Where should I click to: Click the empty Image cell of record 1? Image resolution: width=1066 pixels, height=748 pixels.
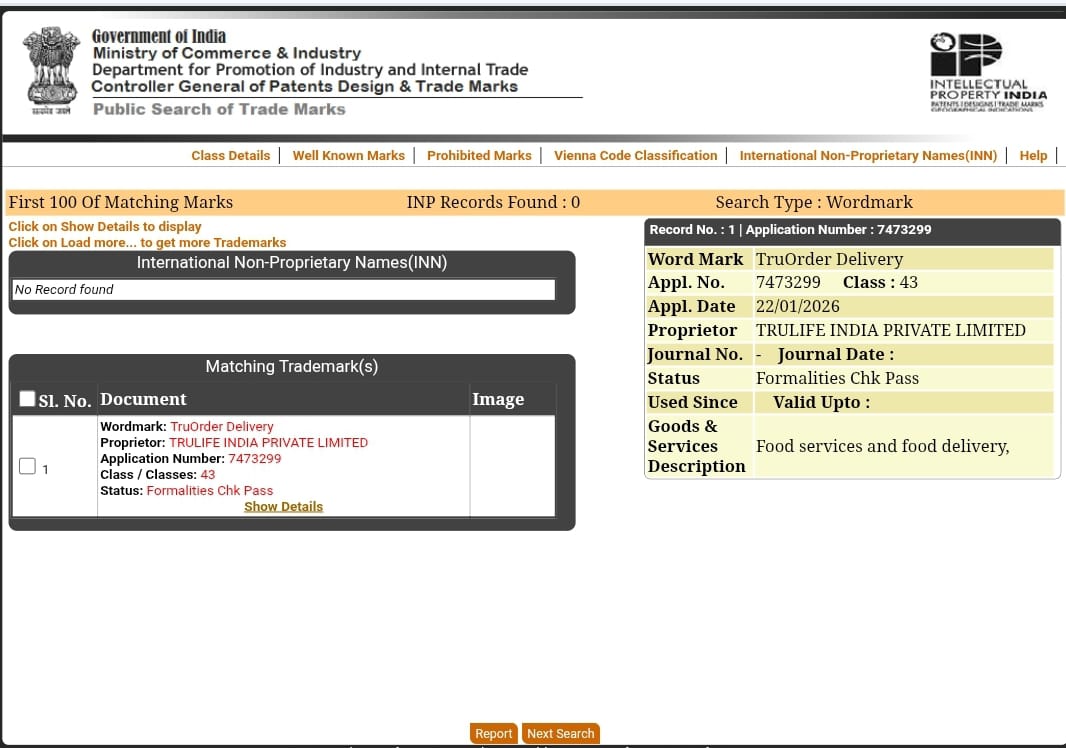(511, 466)
